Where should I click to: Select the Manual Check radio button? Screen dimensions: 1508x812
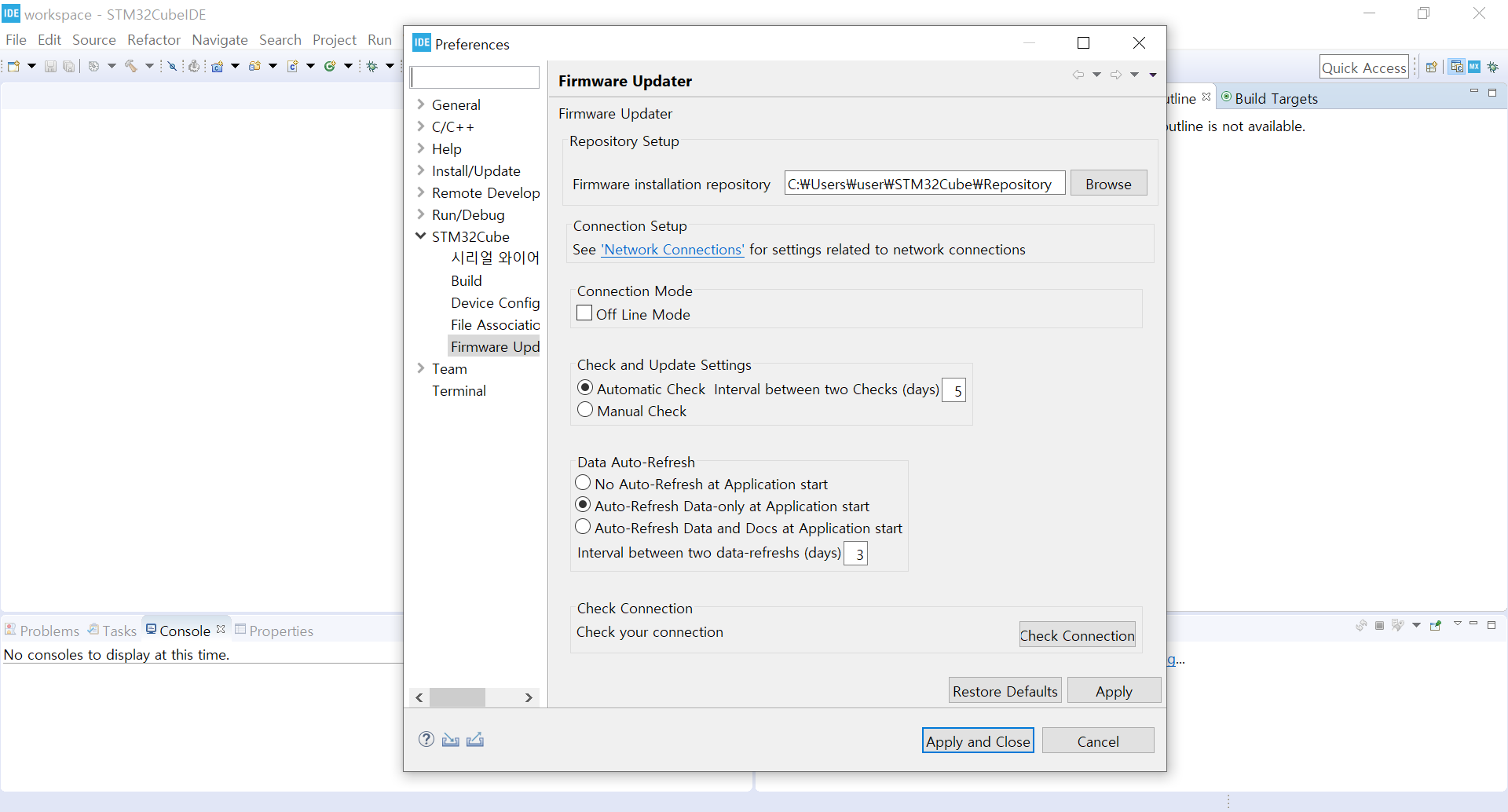(585, 410)
